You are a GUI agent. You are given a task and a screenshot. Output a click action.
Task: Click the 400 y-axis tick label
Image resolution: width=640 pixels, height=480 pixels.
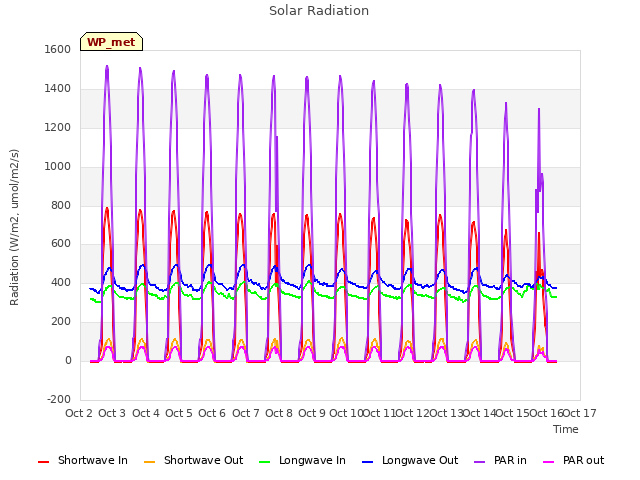tap(61, 282)
